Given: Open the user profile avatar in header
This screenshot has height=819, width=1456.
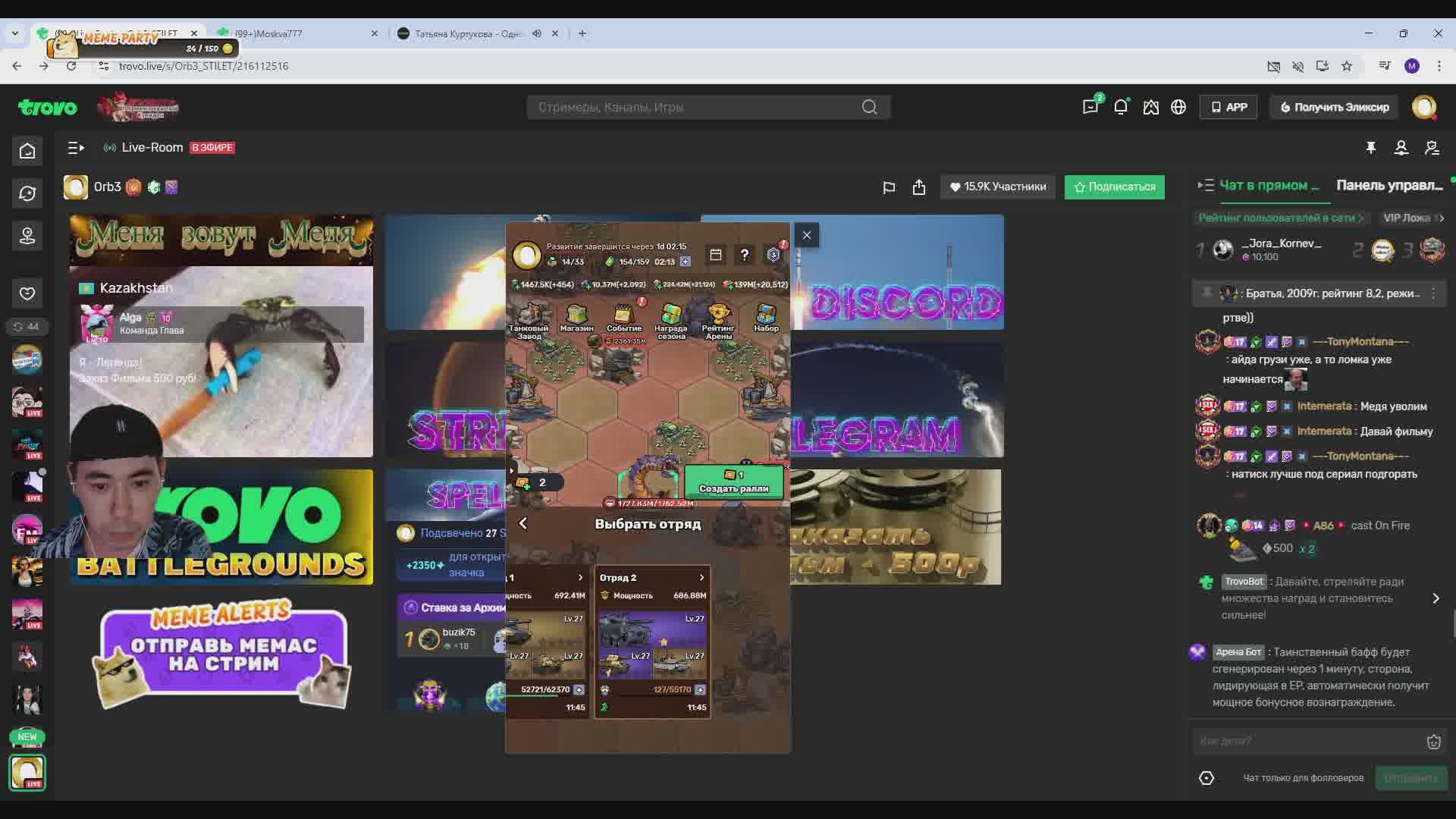Looking at the screenshot, I should point(1424,107).
